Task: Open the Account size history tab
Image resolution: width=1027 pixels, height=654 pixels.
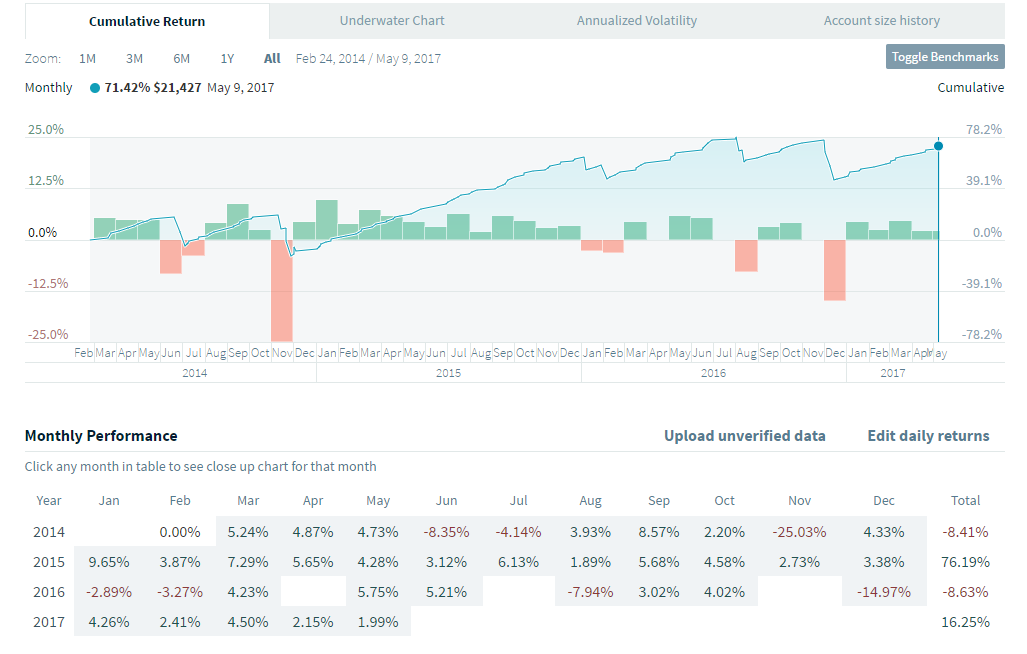Action: [881, 20]
